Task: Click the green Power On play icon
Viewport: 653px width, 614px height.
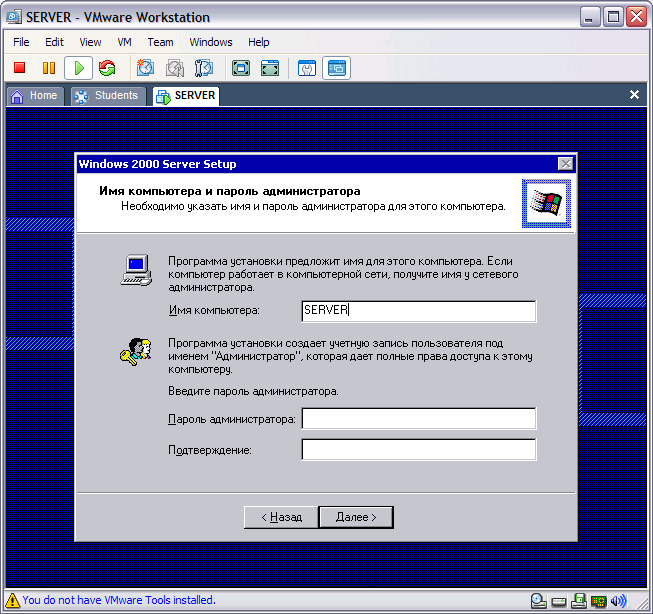Action: tap(78, 68)
